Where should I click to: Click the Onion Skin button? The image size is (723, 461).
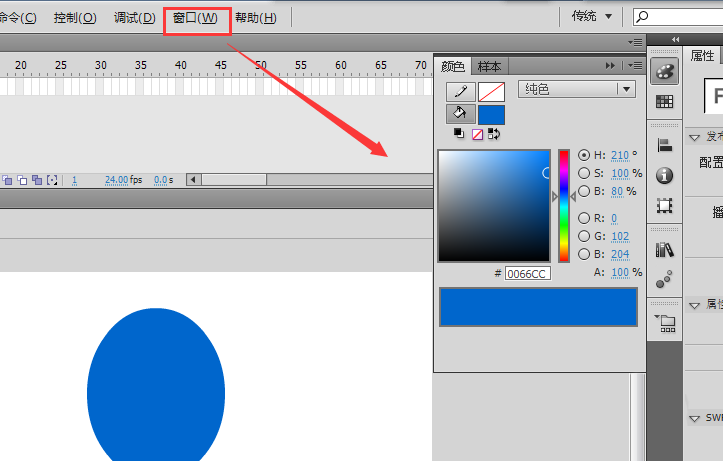point(7,180)
